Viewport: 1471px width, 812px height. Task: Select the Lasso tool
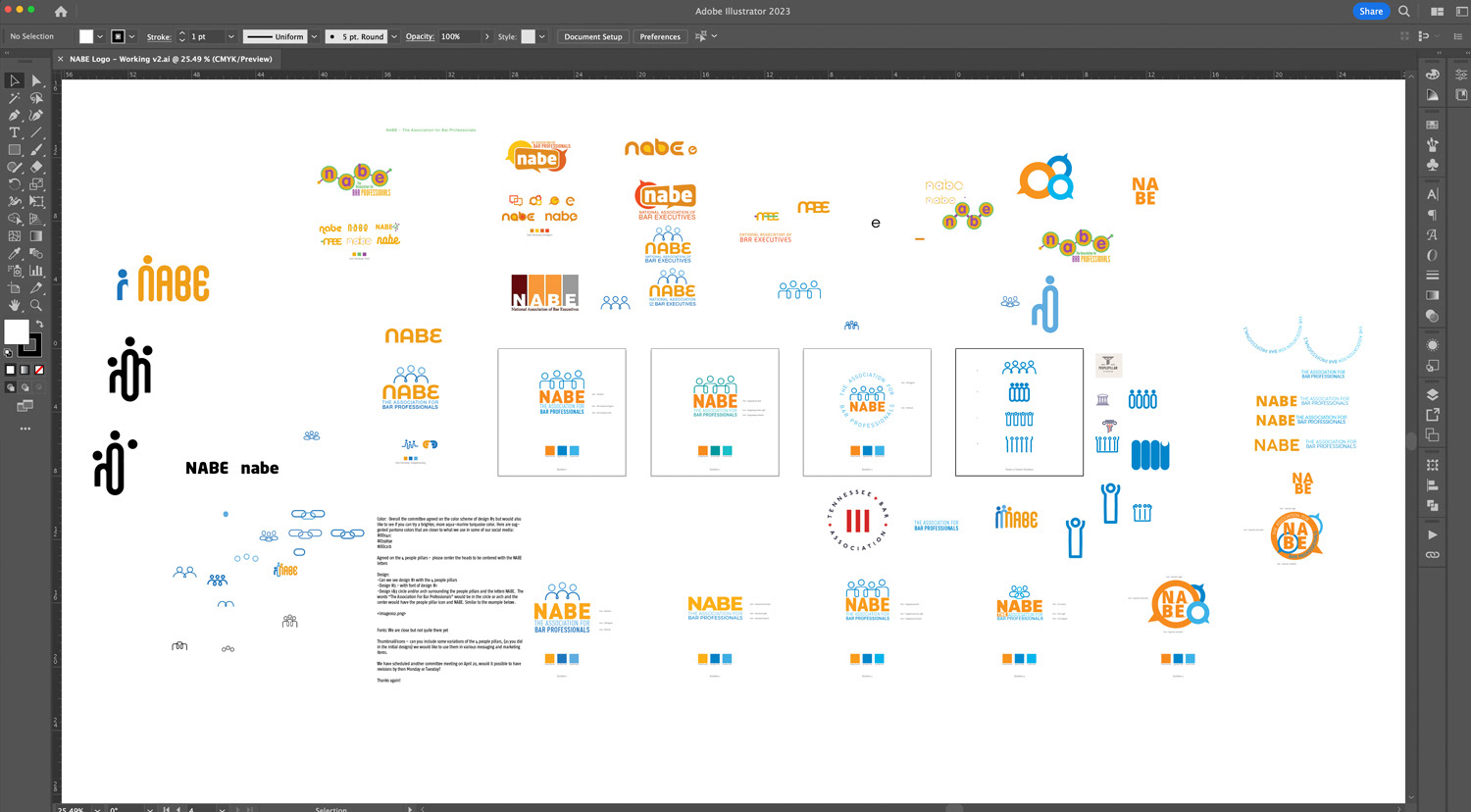(36, 98)
